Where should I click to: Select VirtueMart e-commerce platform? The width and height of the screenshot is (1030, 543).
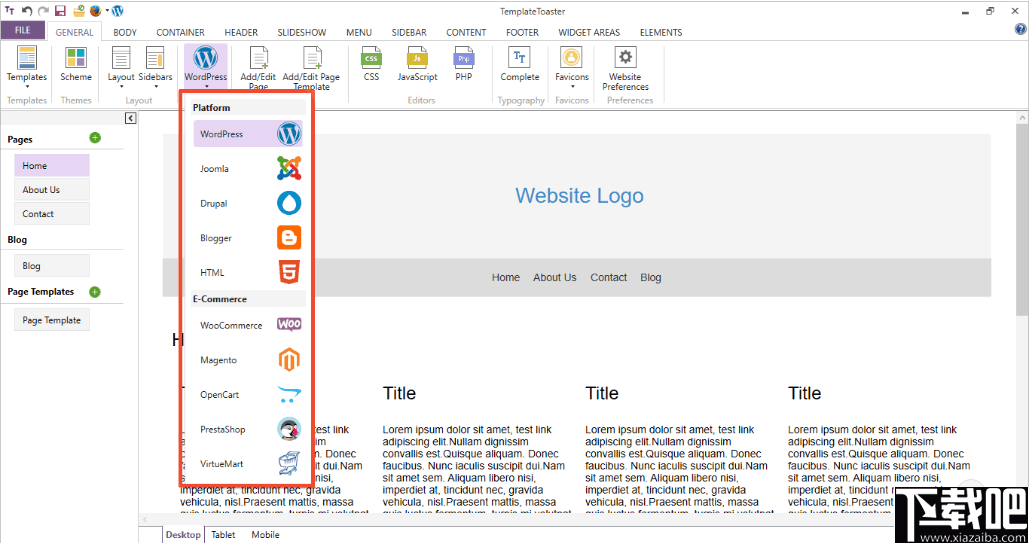[x=248, y=464]
